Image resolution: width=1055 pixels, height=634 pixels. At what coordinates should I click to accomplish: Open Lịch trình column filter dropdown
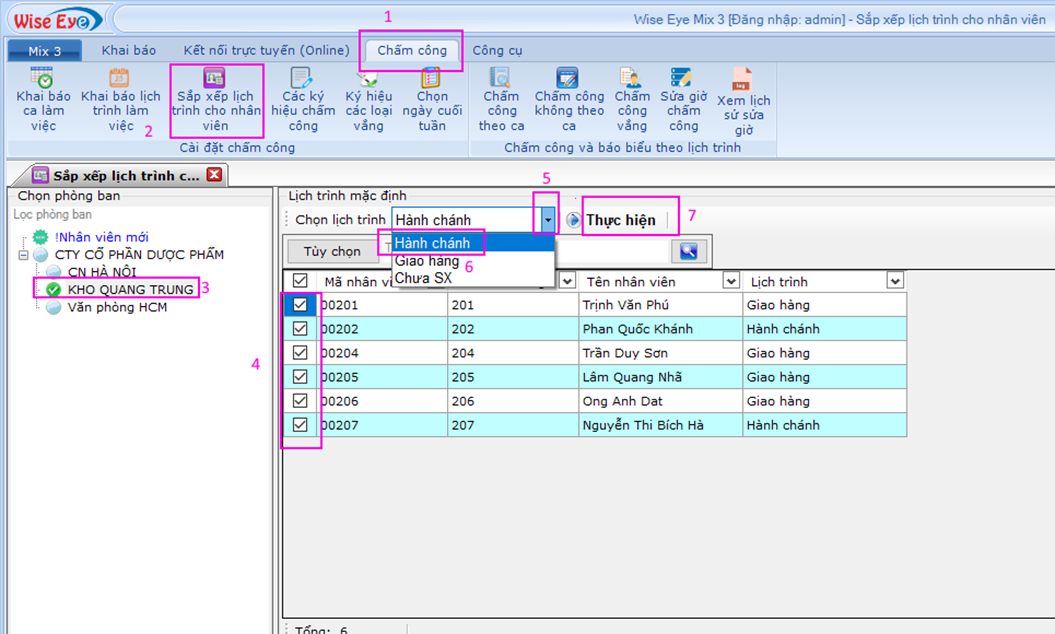tap(894, 282)
